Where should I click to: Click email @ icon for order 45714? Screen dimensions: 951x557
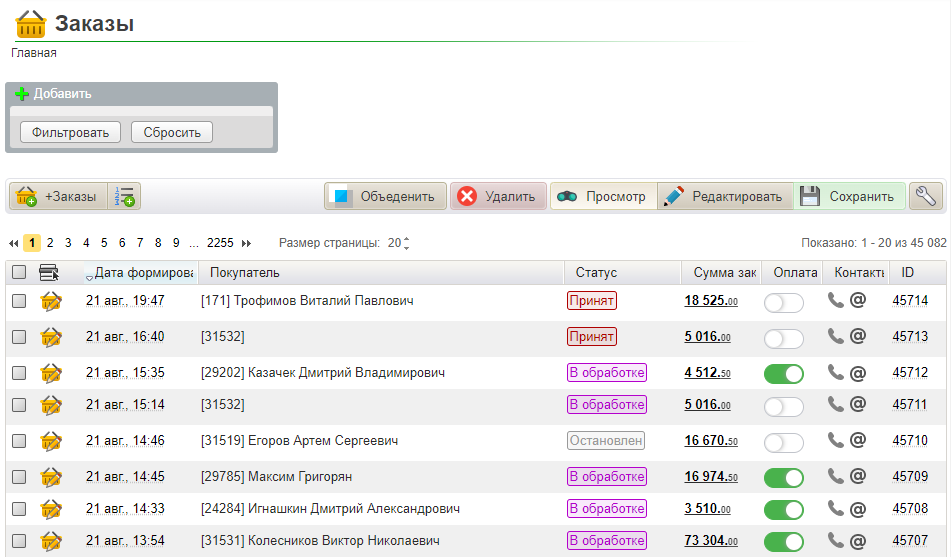click(858, 300)
